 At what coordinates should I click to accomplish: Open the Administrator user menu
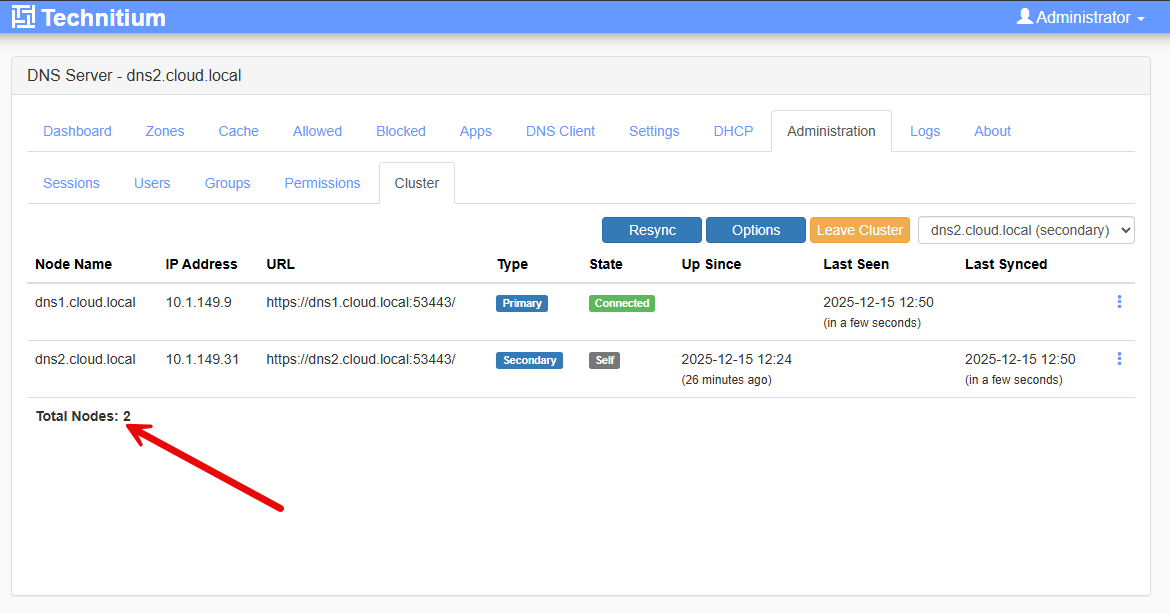(1080, 17)
